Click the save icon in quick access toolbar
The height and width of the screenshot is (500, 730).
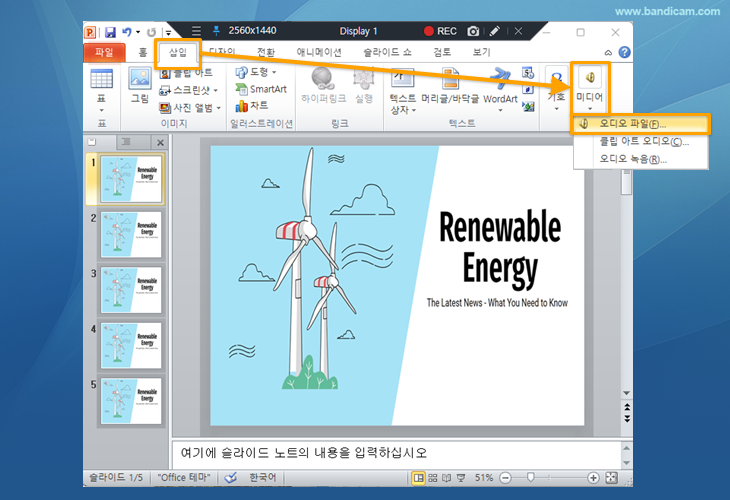110,32
